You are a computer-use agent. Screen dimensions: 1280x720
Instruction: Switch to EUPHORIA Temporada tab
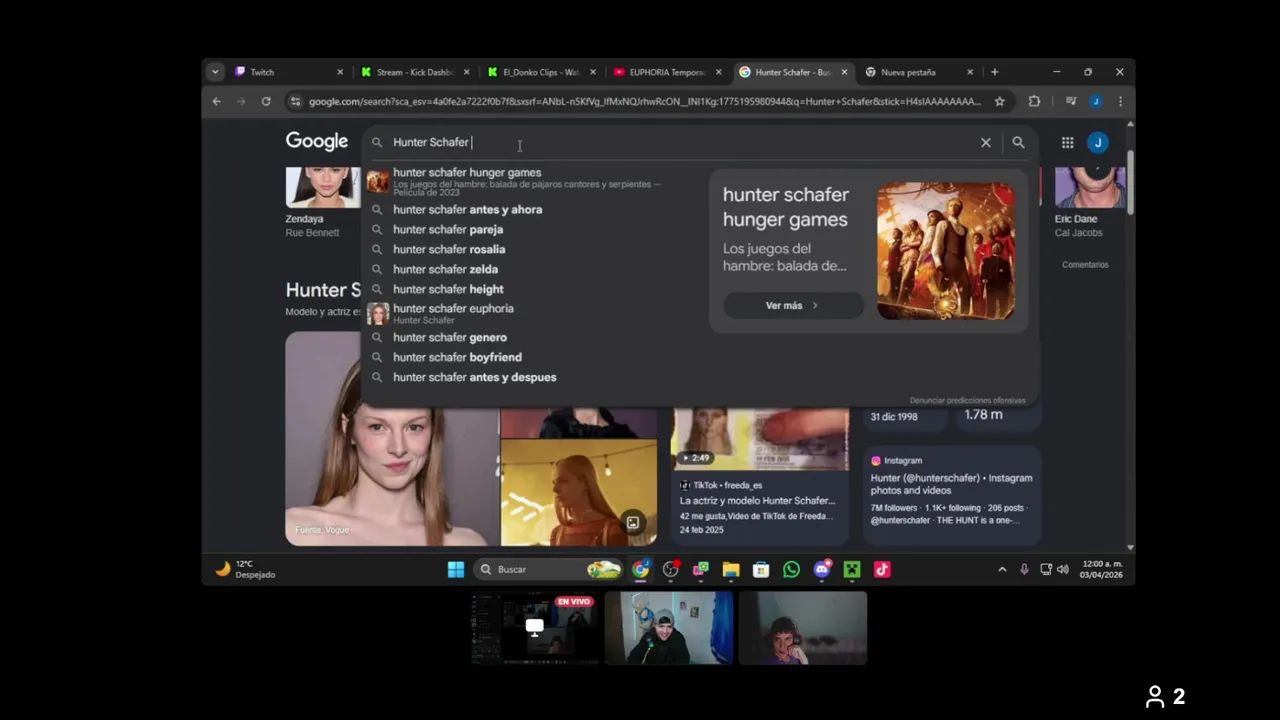coord(668,72)
